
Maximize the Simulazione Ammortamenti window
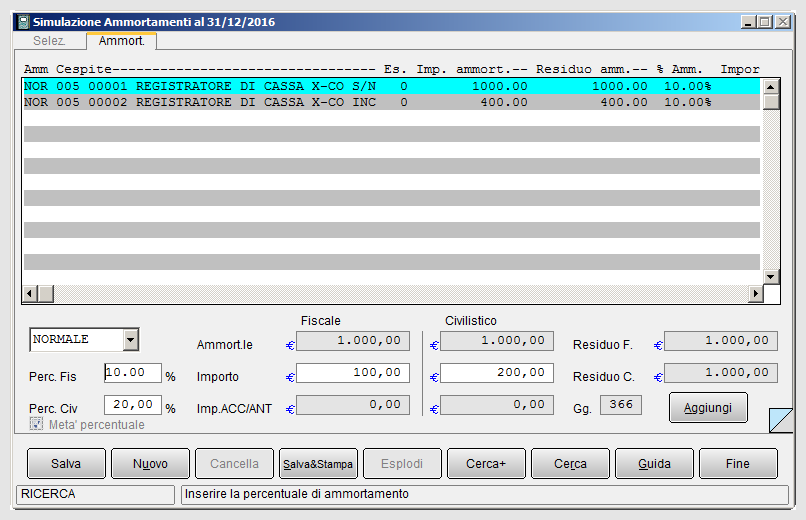pyautogui.click(x=765, y=22)
